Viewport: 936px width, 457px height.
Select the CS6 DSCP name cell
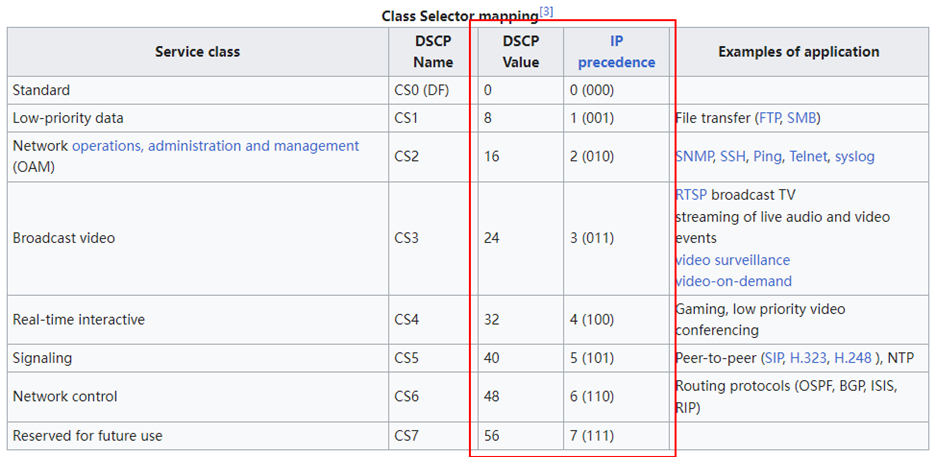pos(411,396)
